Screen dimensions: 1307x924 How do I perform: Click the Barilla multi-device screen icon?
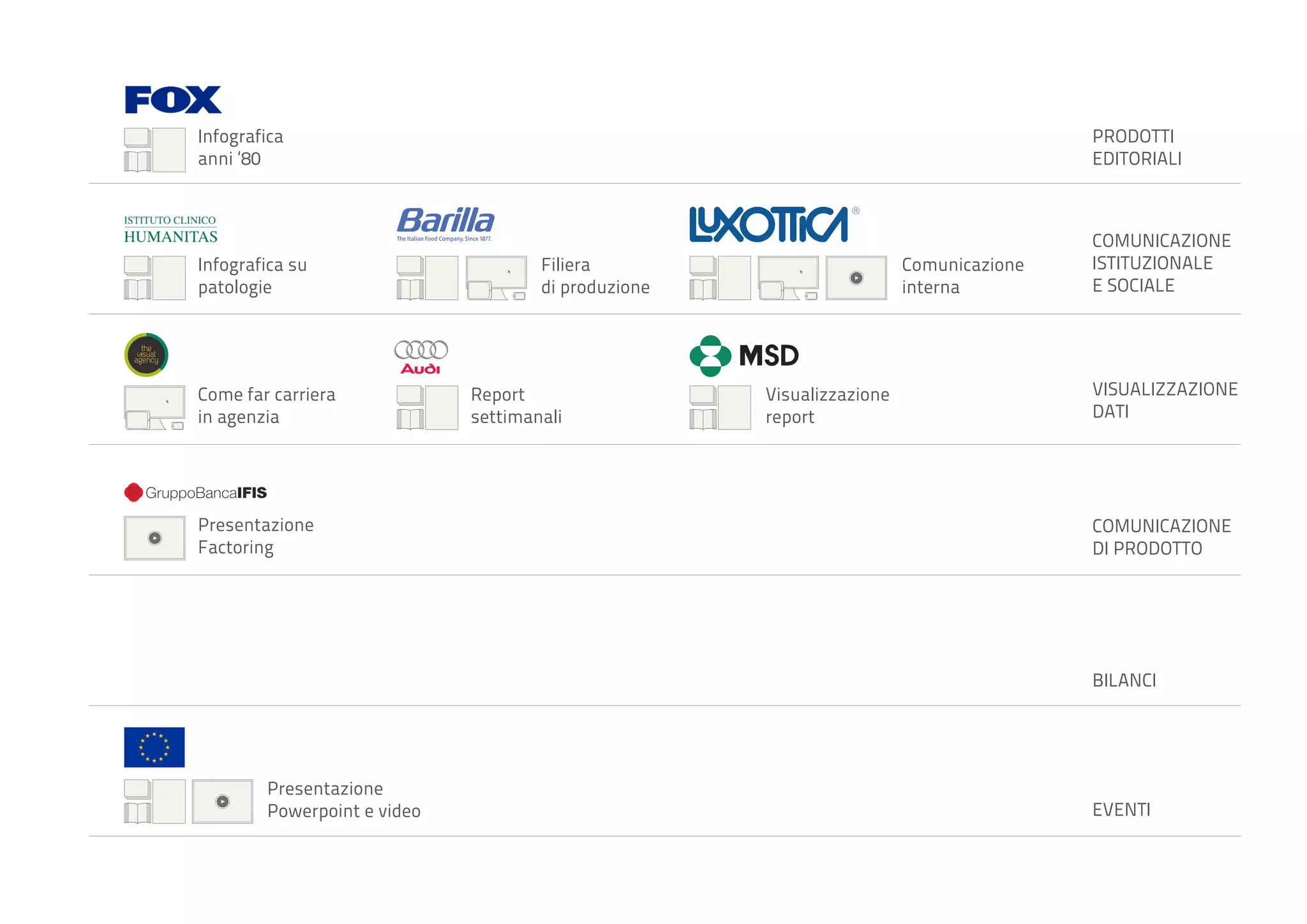pos(496,278)
